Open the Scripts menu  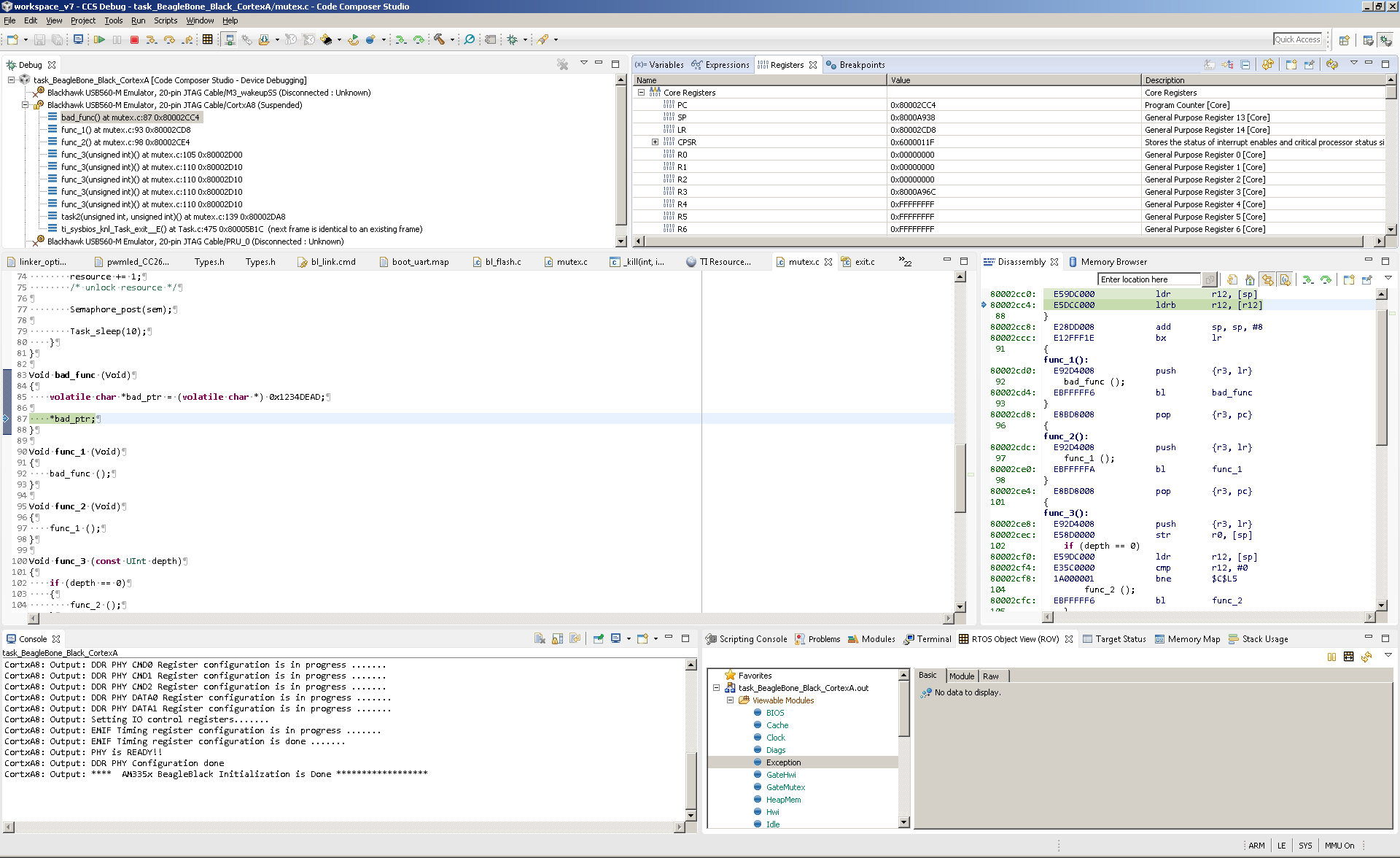tap(165, 20)
